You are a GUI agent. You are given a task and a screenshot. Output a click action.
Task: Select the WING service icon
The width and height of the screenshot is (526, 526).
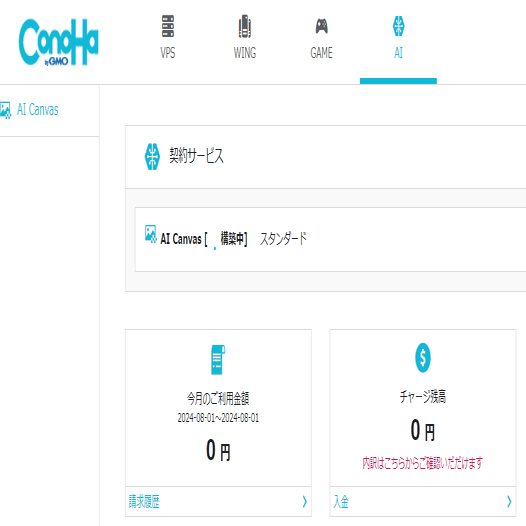tap(245, 26)
